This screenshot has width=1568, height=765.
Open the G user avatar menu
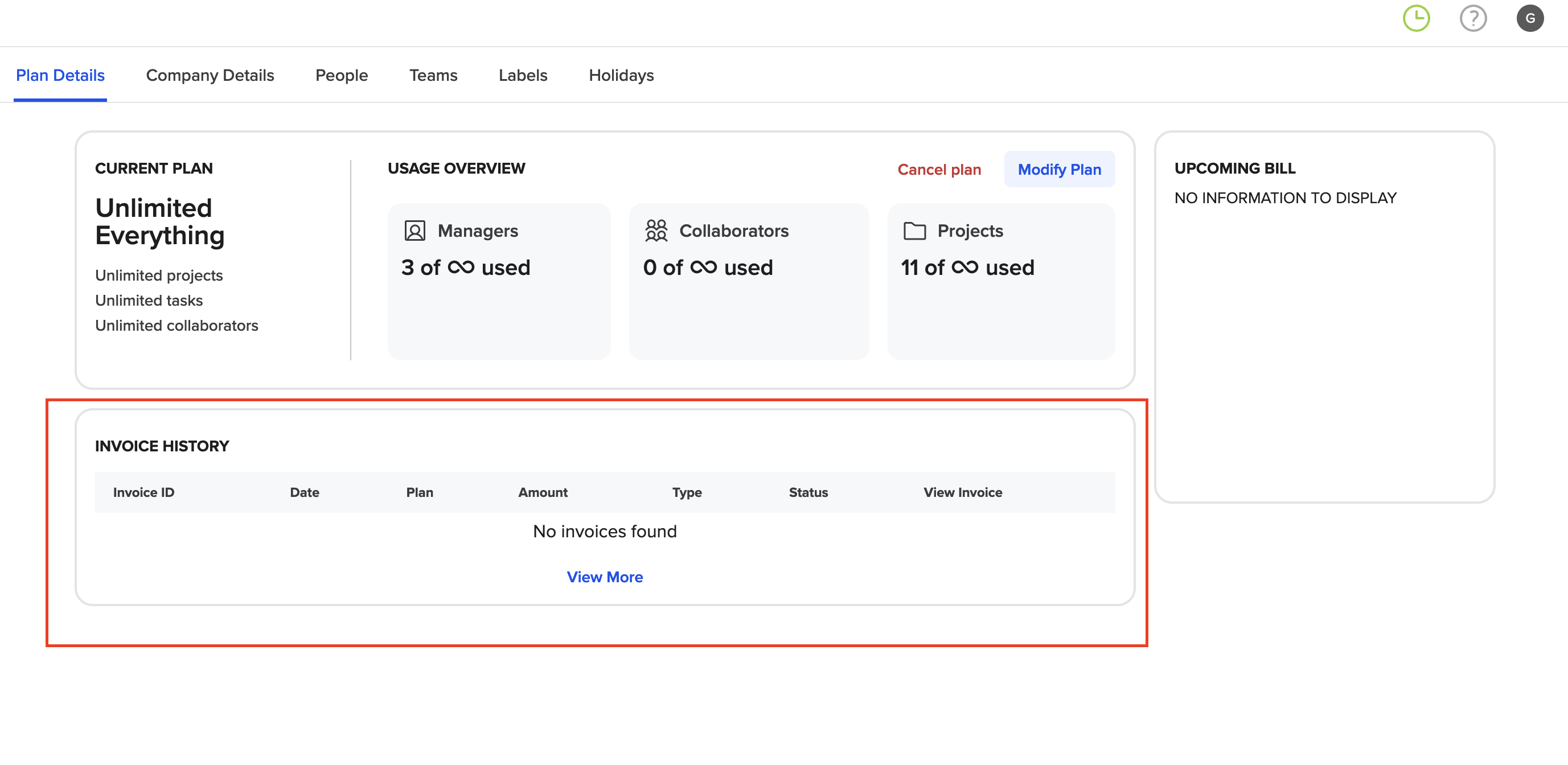point(1529,19)
